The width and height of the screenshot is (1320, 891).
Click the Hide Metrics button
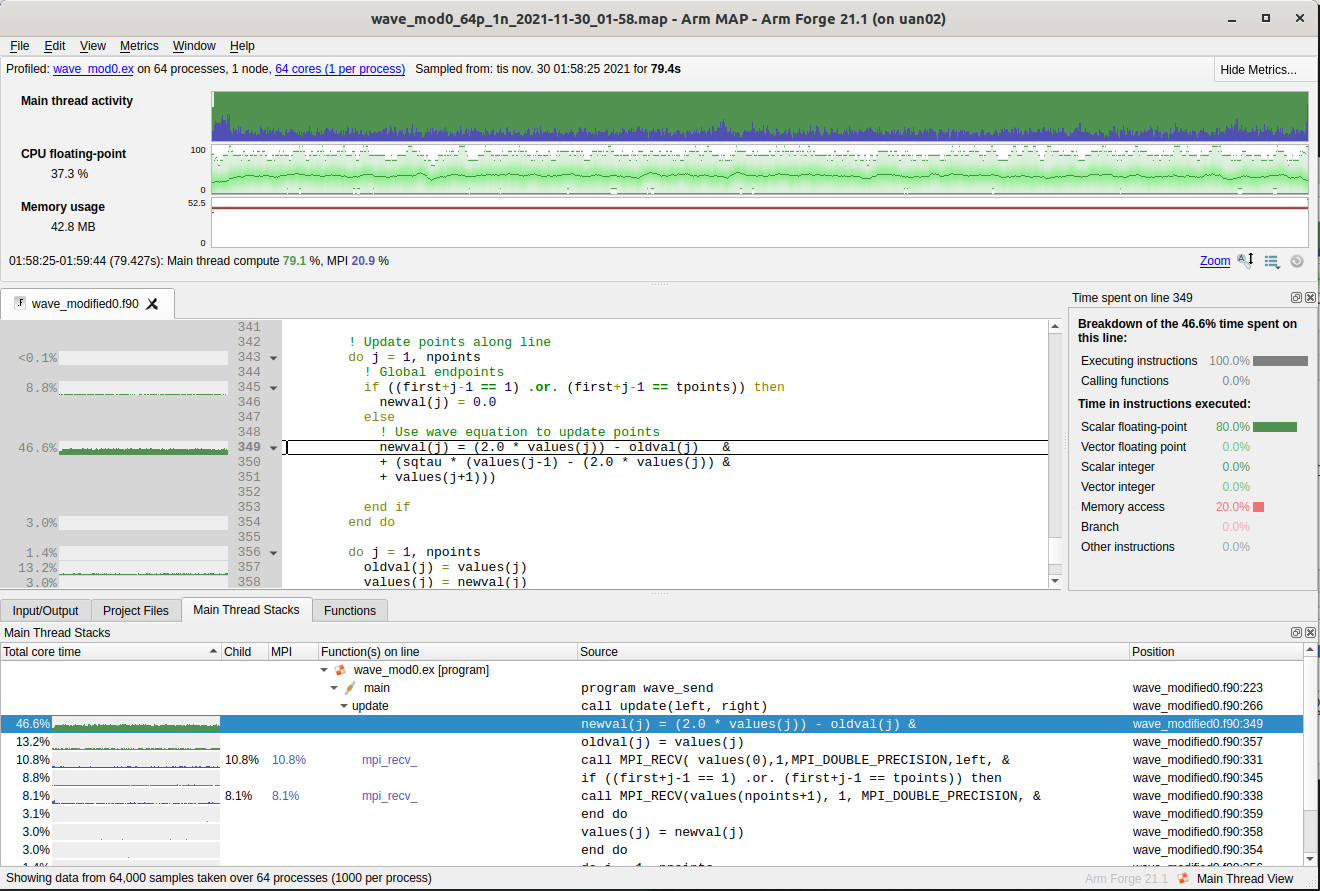pyautogui.click(x=1257, y=70)
